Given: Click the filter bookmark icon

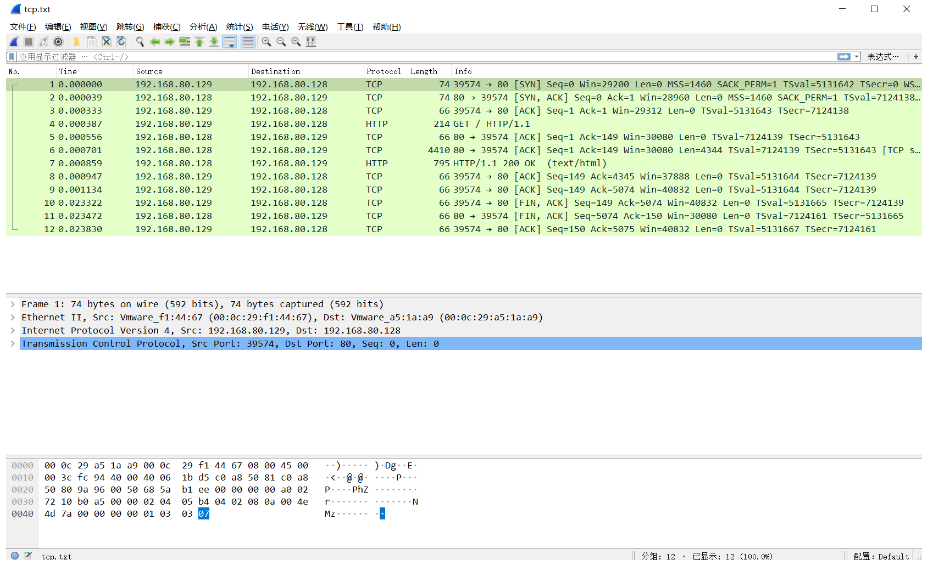Looking at the screenshot, I should pyautogui.click(x=11, y=57).
